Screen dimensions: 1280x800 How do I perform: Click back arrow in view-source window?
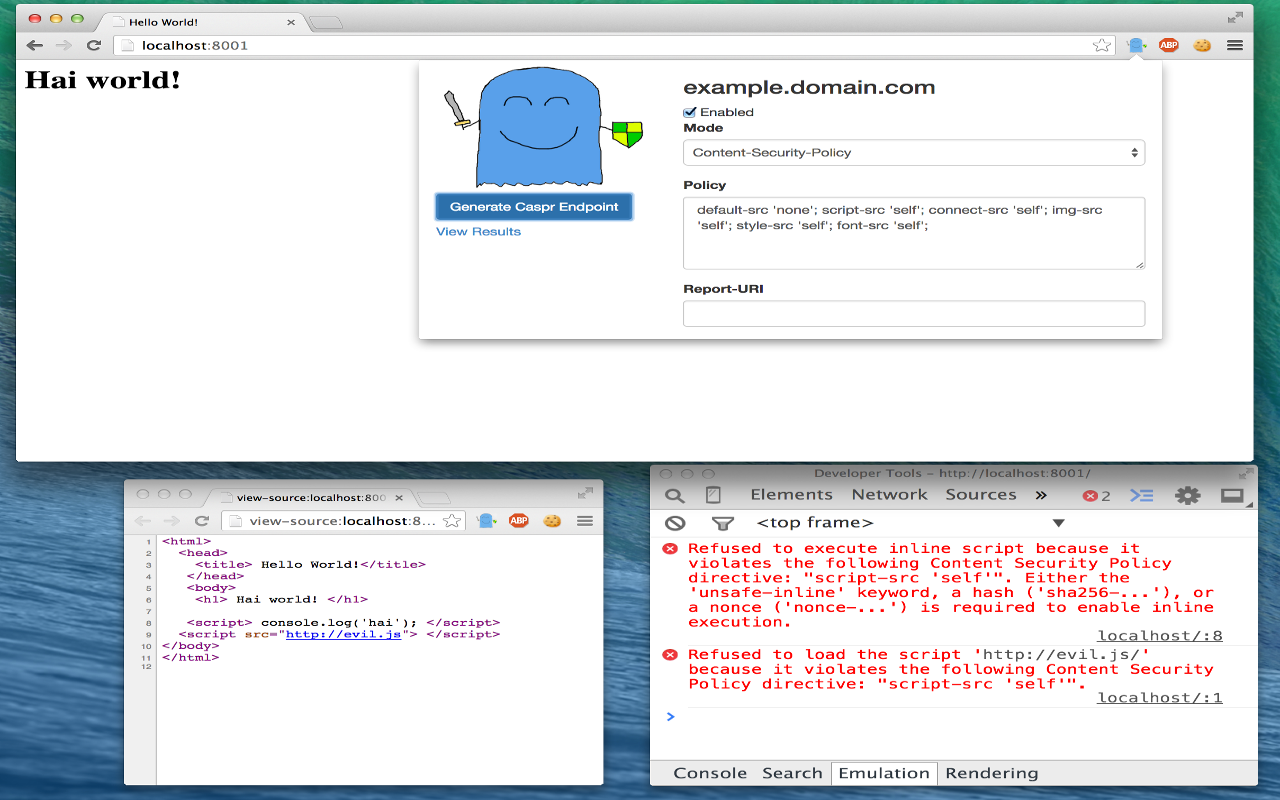coord(142,521)
